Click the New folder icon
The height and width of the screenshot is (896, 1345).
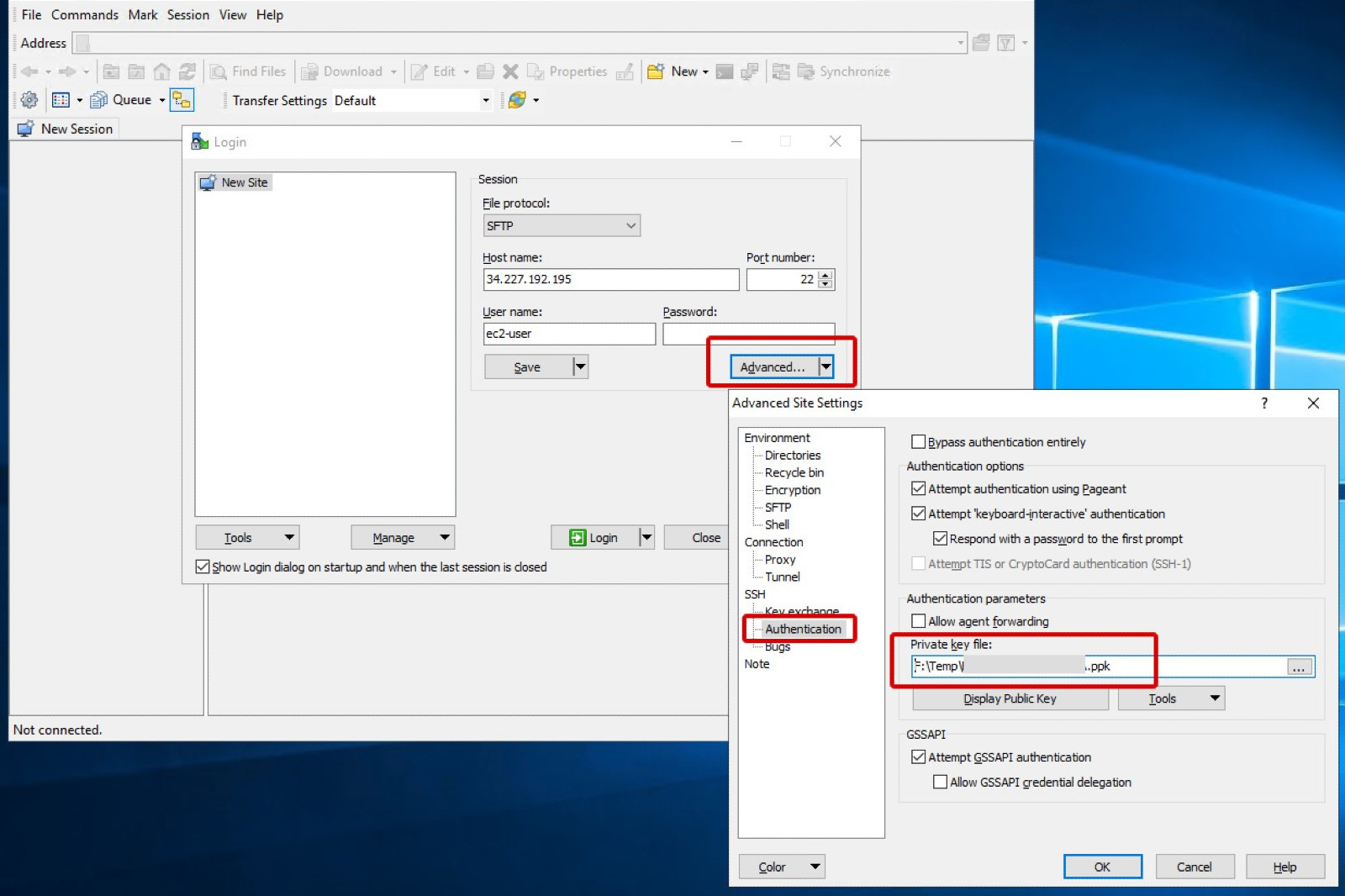click(657, 71)
